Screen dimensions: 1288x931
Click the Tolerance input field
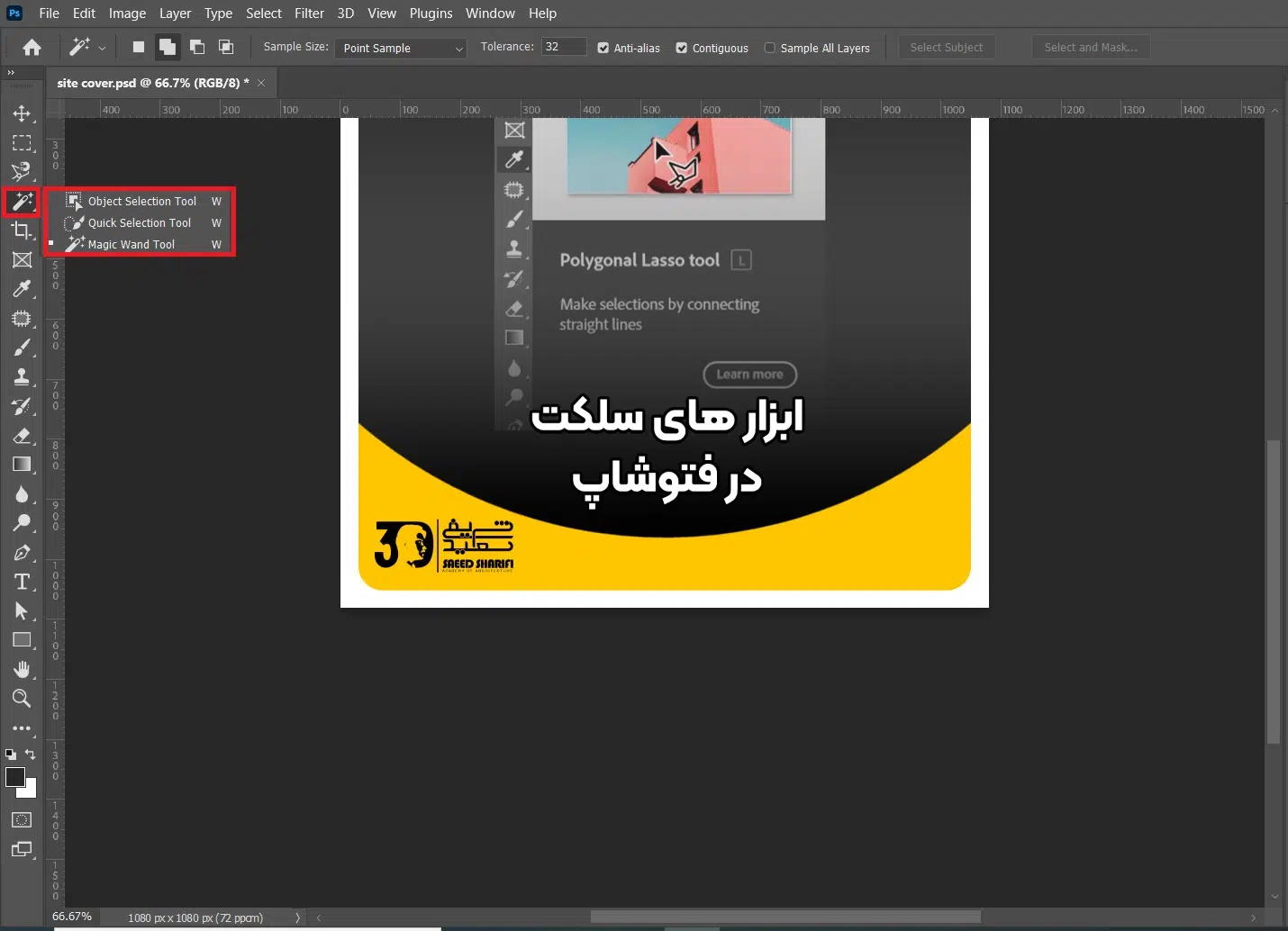(x=563, y=47)
